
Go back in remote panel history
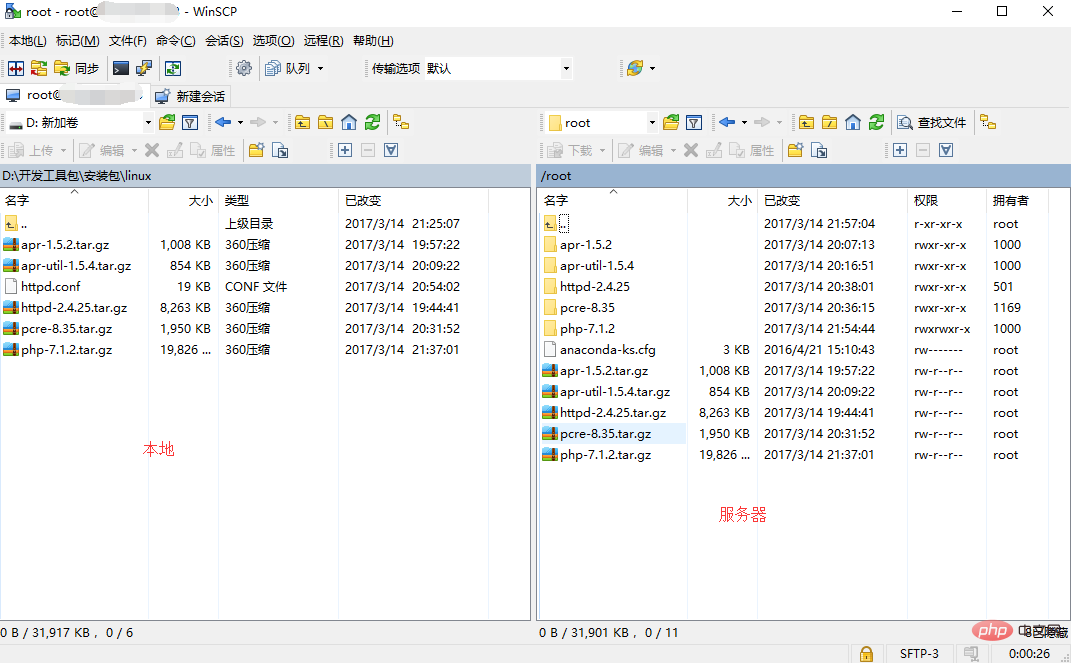pos(727,122)
